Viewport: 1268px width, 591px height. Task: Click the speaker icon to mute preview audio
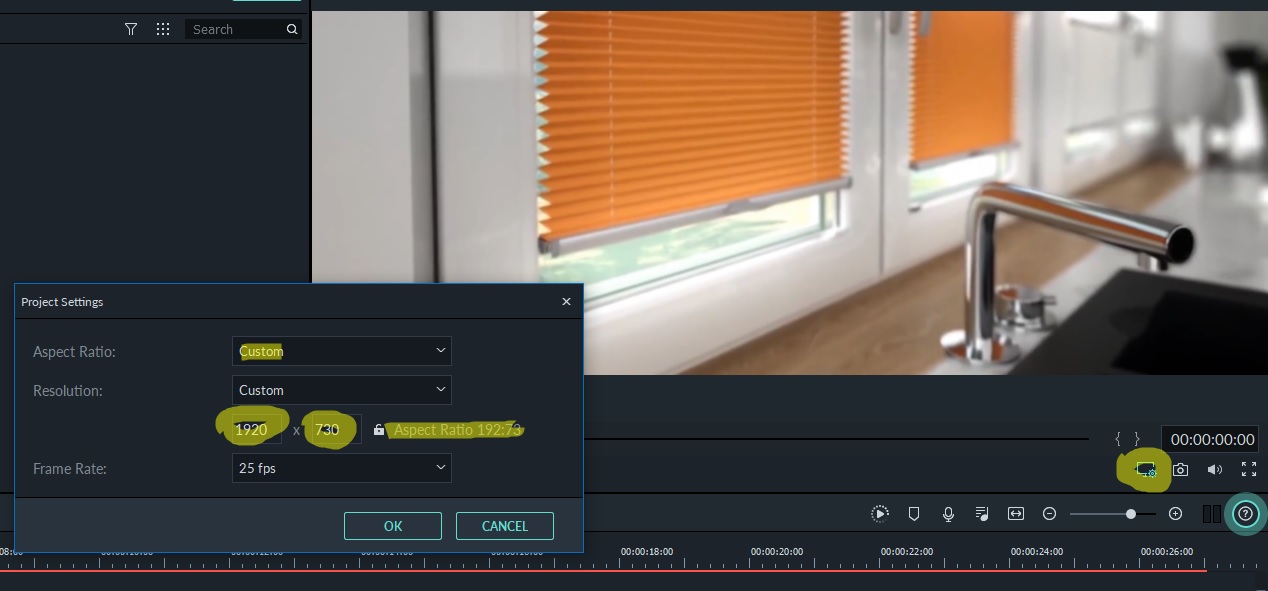1215,469
